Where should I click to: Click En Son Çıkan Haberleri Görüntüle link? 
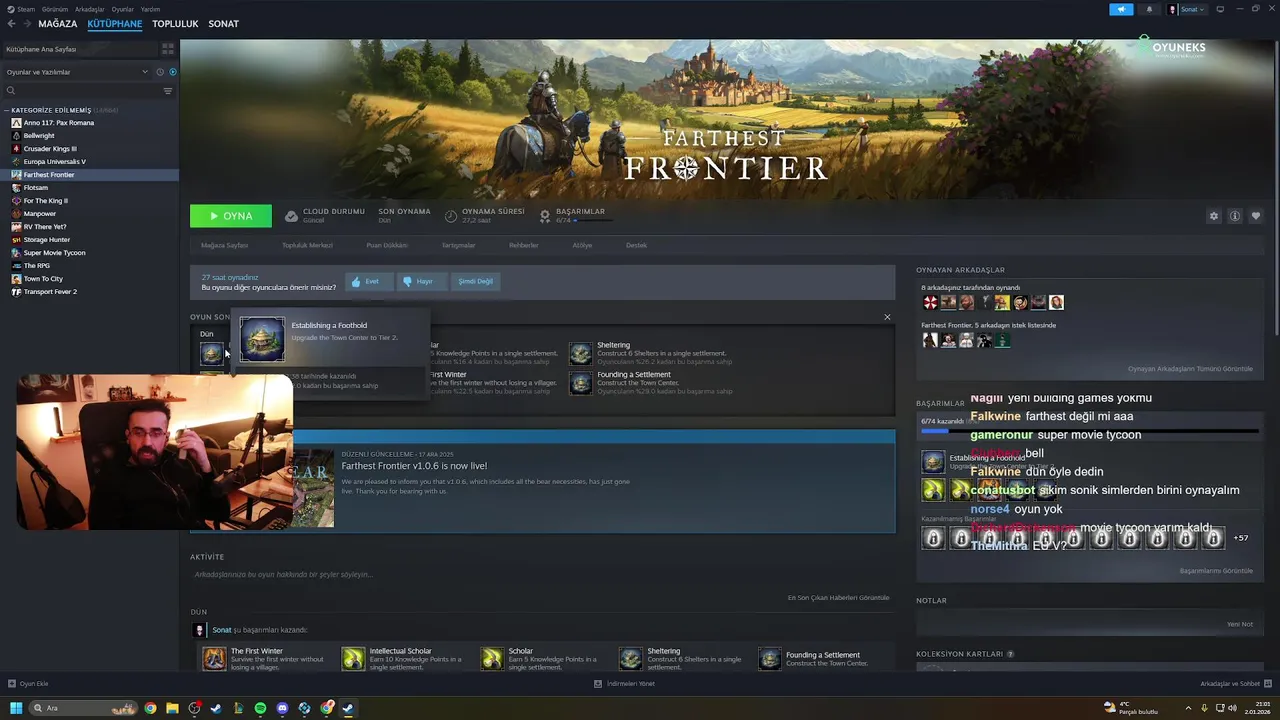click(x=838, y=598)
